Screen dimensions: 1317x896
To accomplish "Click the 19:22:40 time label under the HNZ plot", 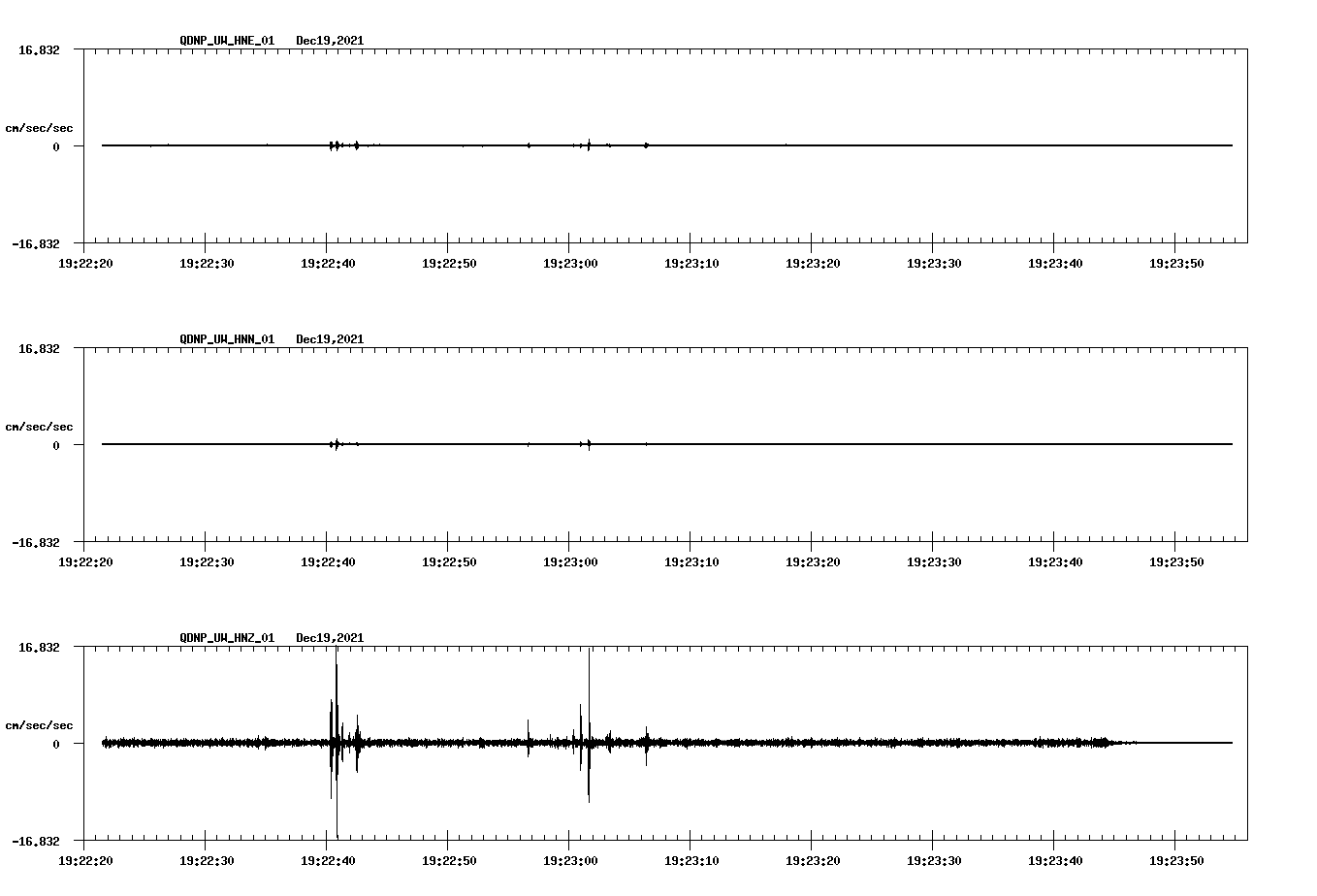I will (328, 860).
